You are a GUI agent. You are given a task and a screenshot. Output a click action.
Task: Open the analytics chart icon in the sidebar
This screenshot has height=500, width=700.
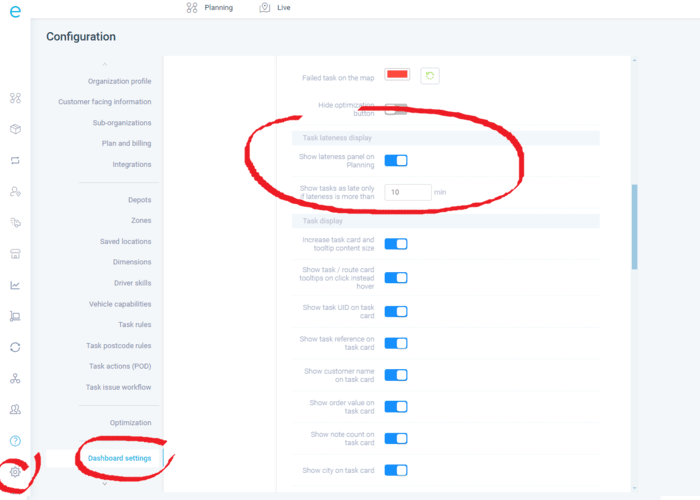[x=15, y=285]
